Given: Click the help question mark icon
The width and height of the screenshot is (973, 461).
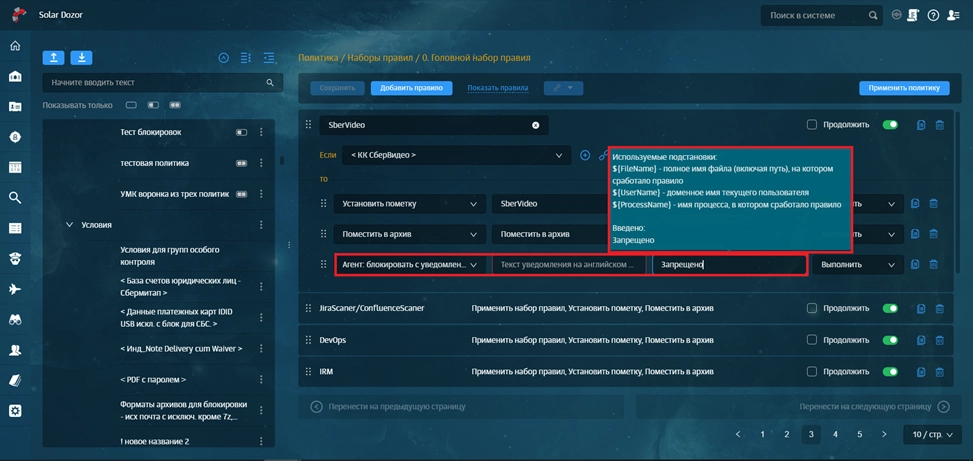Looking at the screenshot, I should click(x=933, y=16).
